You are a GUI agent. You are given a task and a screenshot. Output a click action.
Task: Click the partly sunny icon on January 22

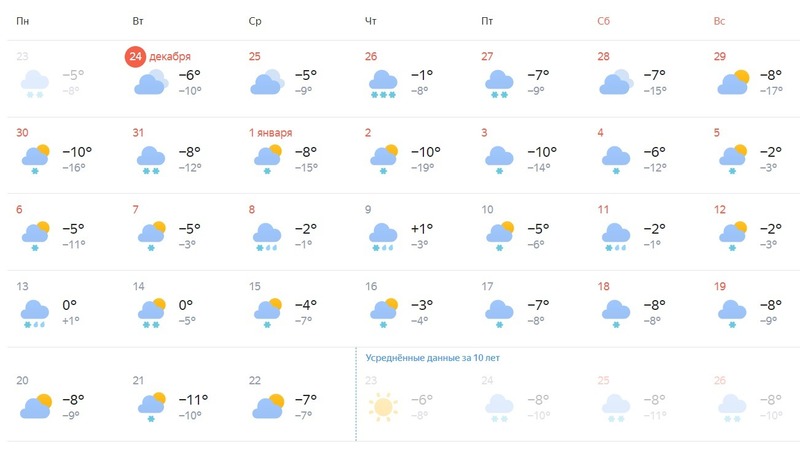268,406
